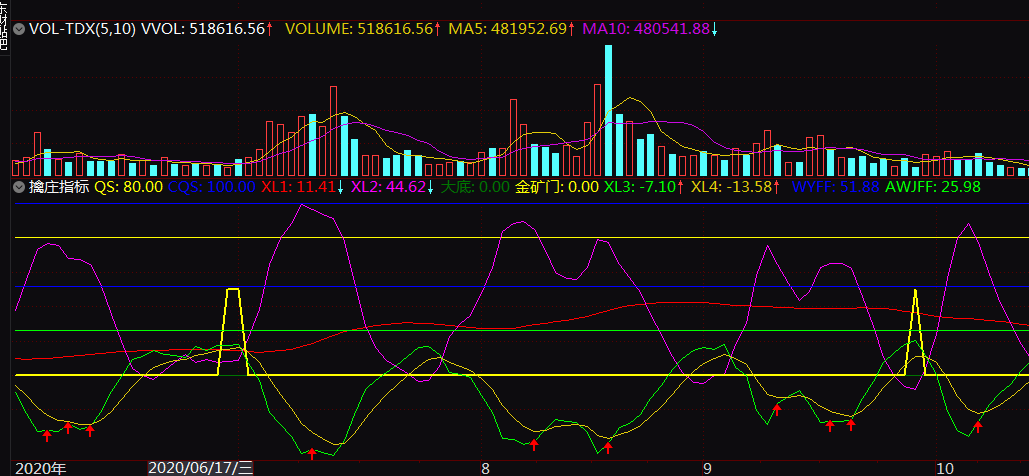Click the WYFF: 51.88 legend
Image resolution: width=1029 pixels, height=476 pixels.
pyautogui.click(x=835, y=187)
